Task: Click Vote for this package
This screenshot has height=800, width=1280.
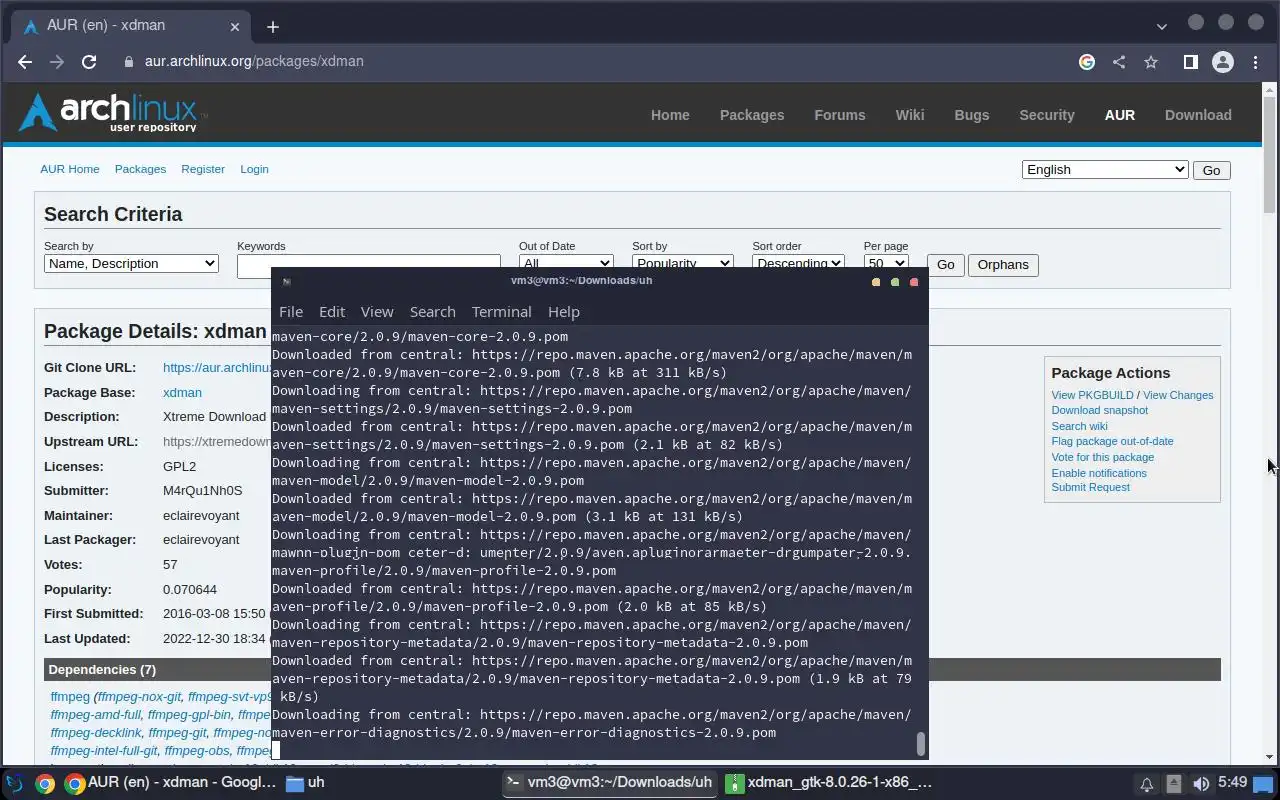Action: coord(1102,457)
